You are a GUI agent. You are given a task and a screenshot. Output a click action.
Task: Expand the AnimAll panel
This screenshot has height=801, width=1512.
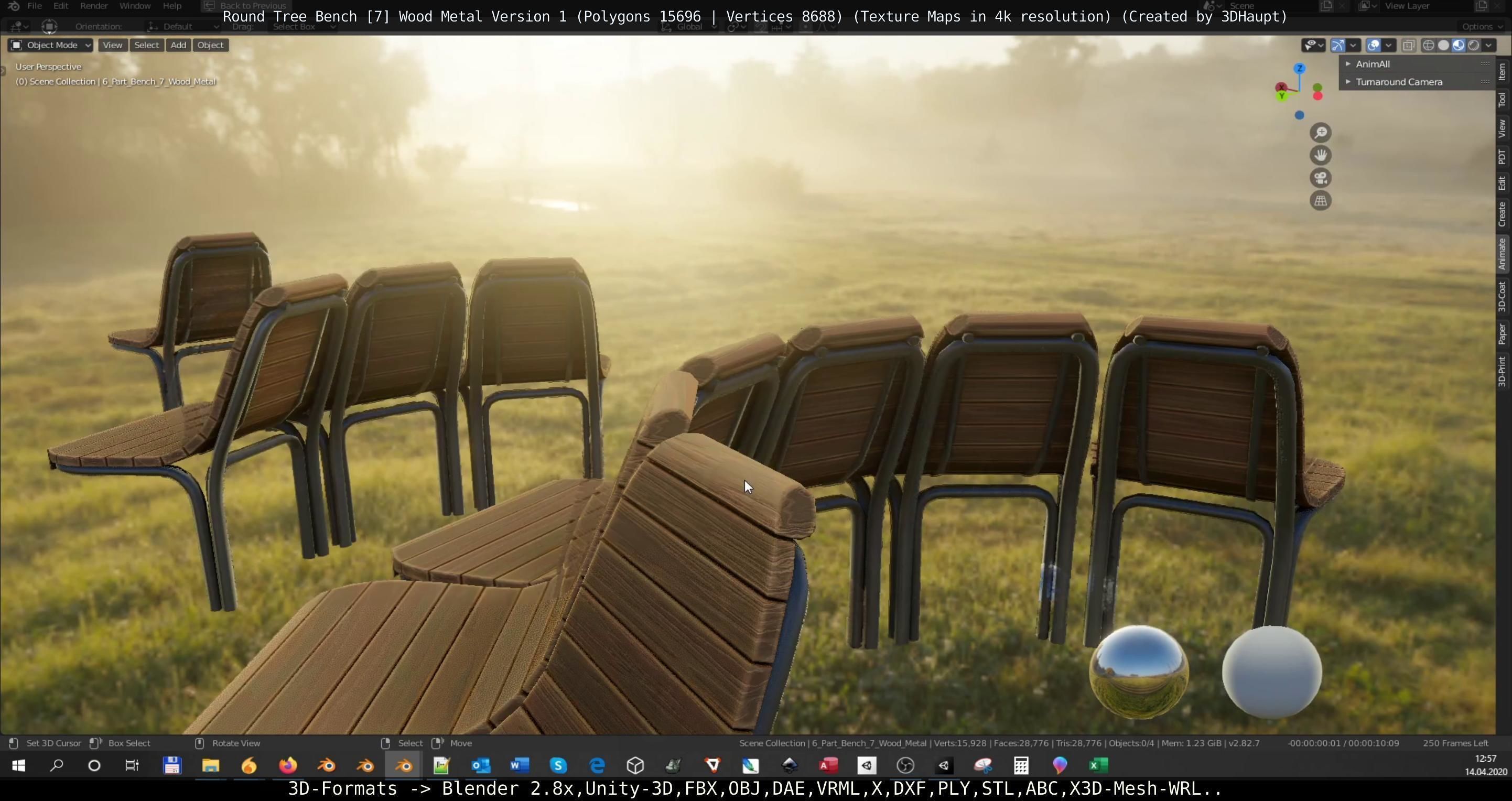coord(1373,64)
